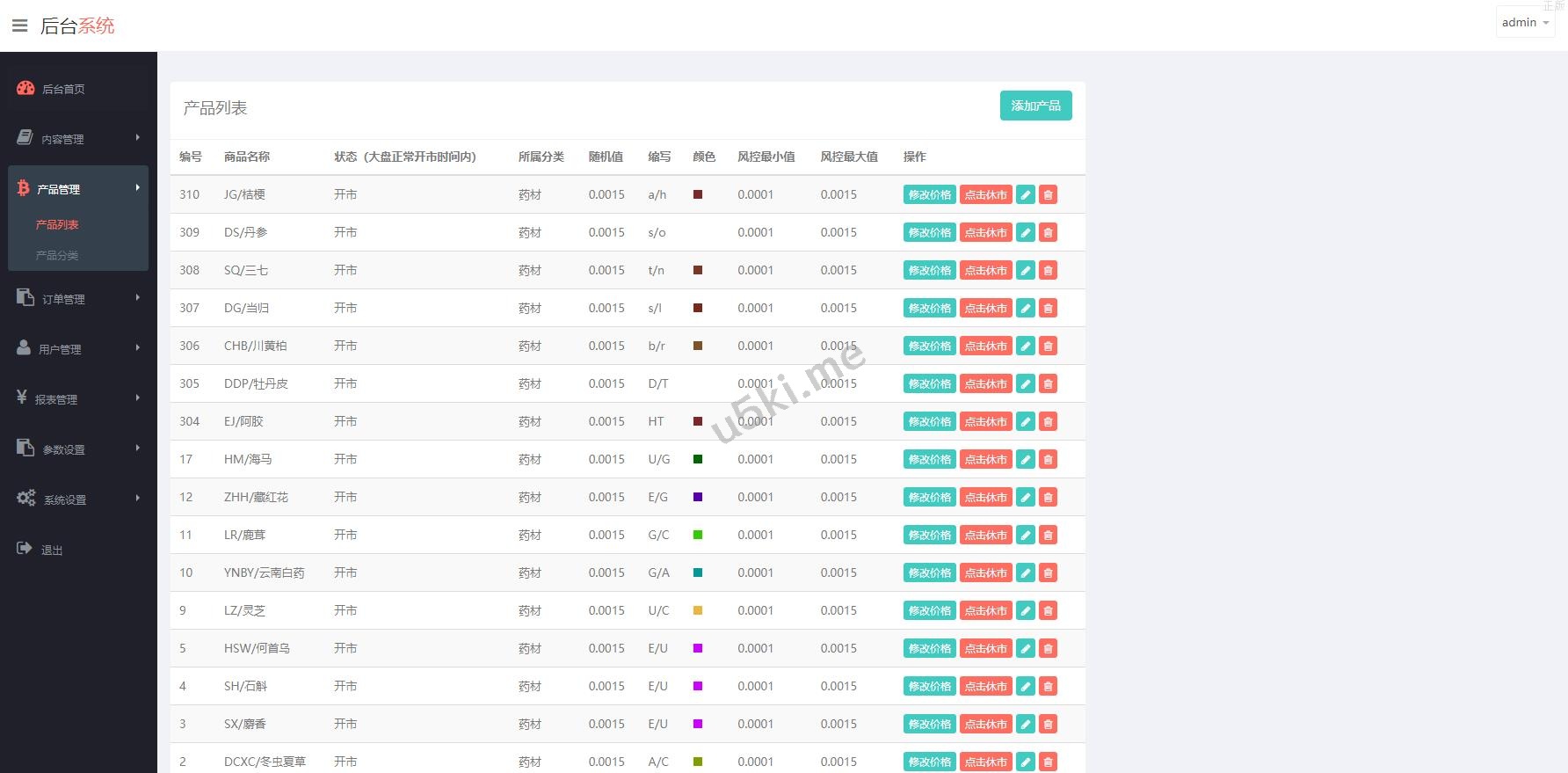Open 产品分类 submenu item

pyautogui.click(x=57, y=255)
